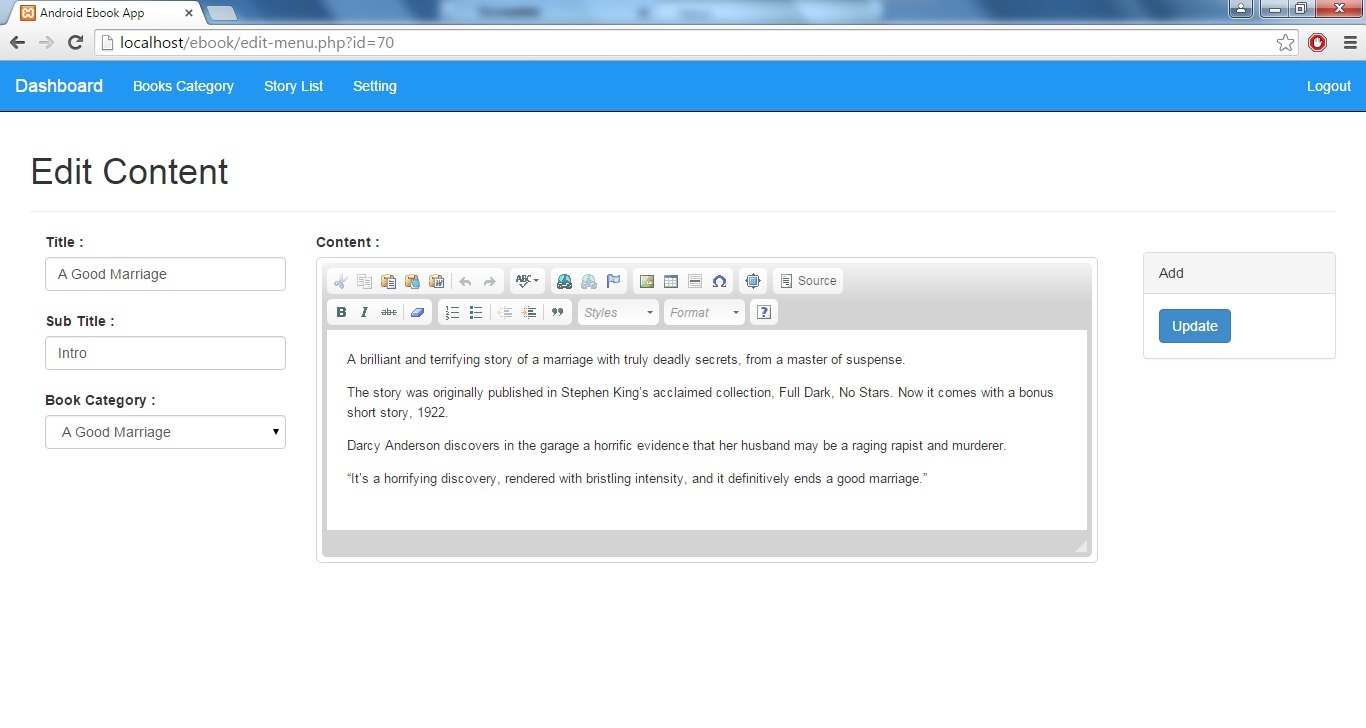Viewport: 1366px width, 728px height.
Task: Insert a table via the Table icon
Action: (x=671, y=281)
